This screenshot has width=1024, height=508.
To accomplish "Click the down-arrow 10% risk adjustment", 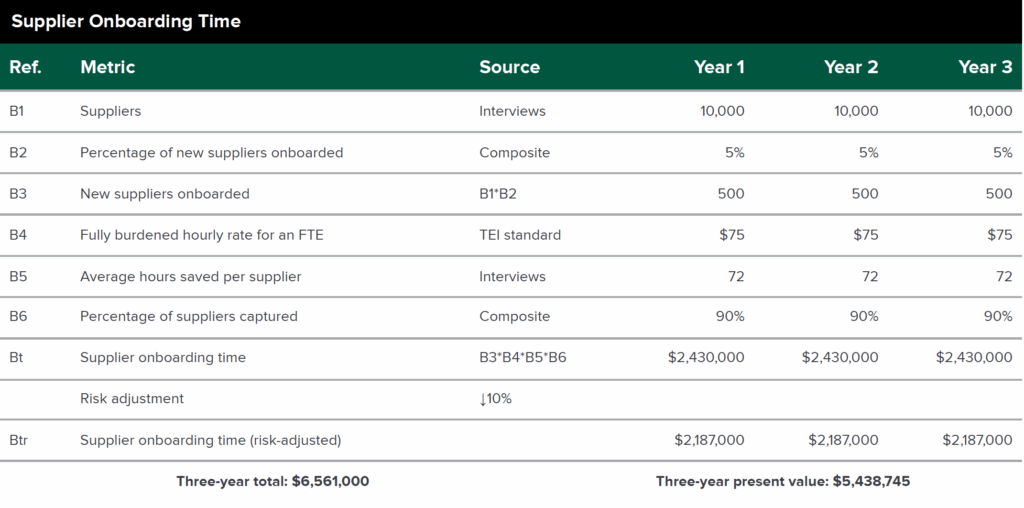I will [496, 399].
